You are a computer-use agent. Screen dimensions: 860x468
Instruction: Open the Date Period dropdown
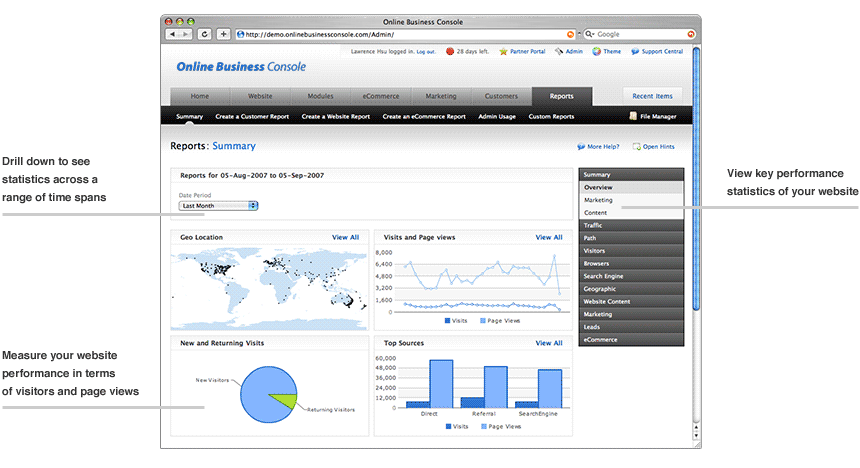tap(219, 206)
